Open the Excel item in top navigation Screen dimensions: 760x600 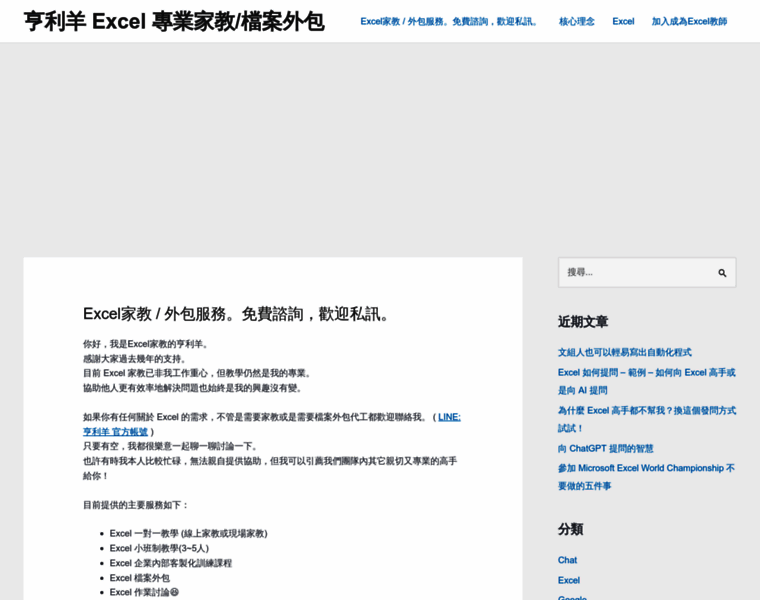click(623, 21)
